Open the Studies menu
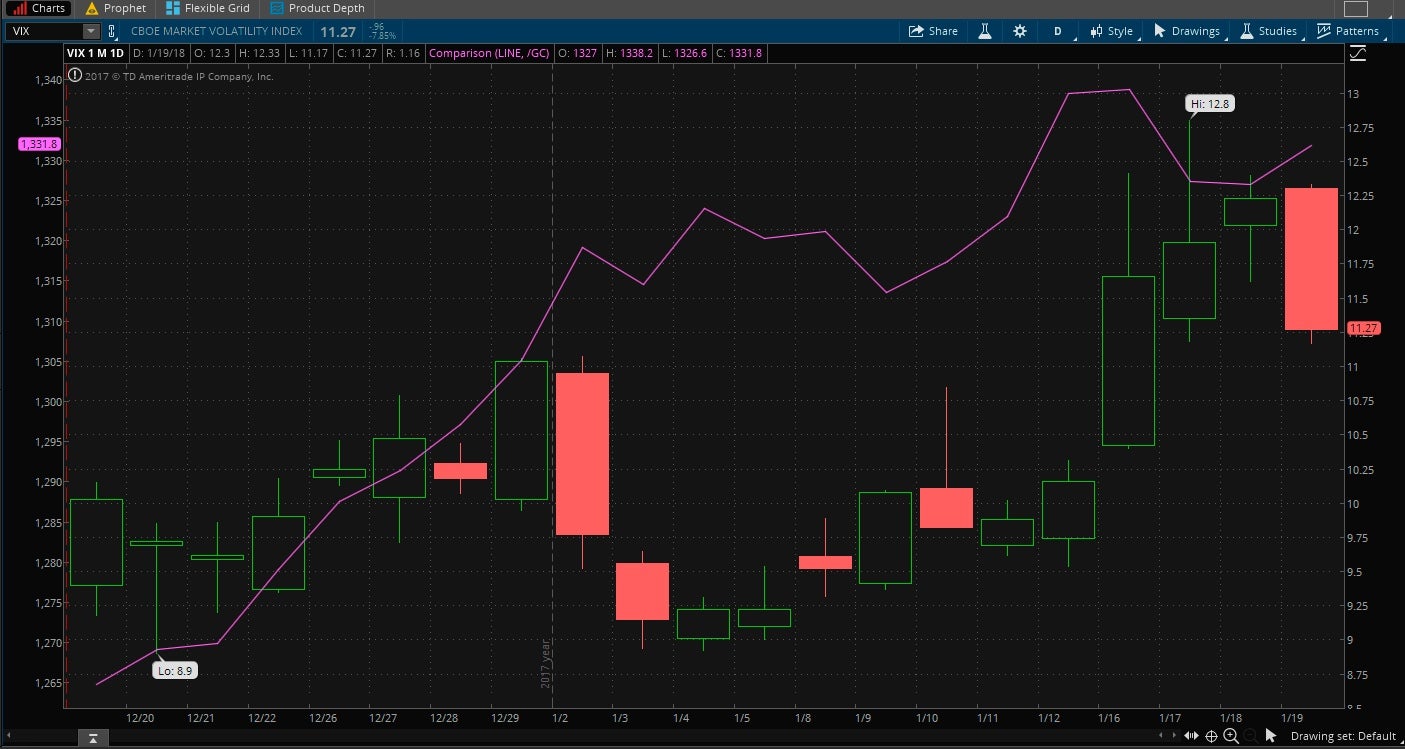 tap(1268, 31)
